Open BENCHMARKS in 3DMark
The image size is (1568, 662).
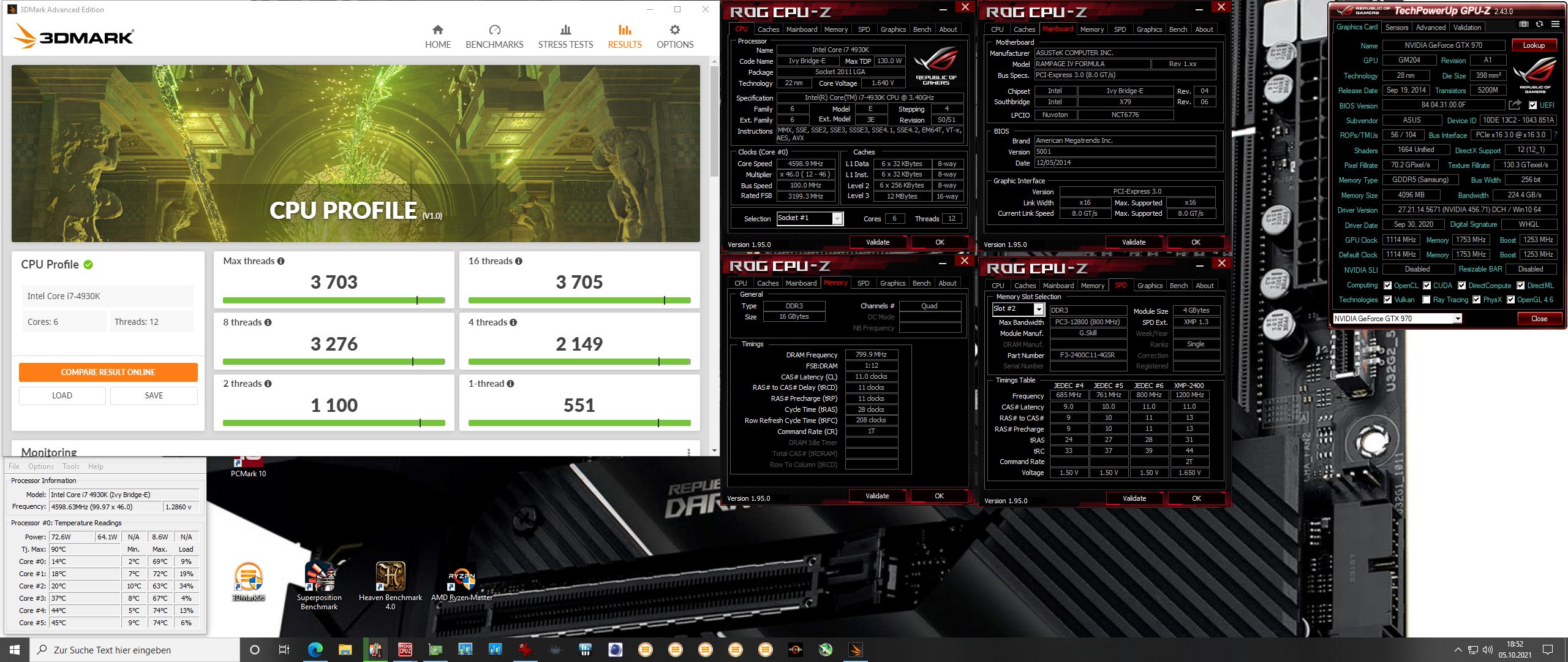coord(494,37)
